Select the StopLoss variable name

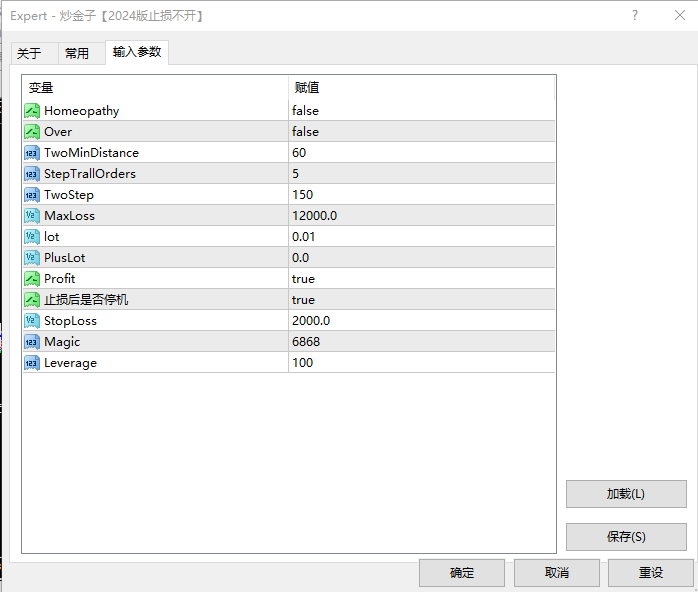pos(70,320)
